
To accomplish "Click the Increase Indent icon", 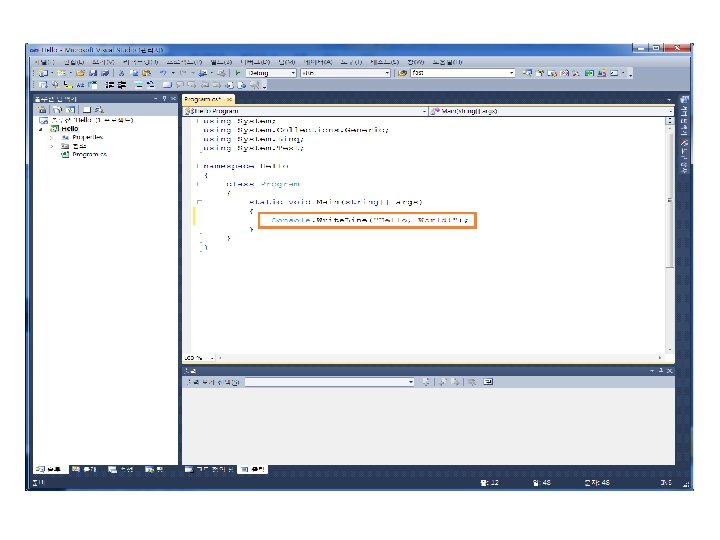I will click(121, 85).
